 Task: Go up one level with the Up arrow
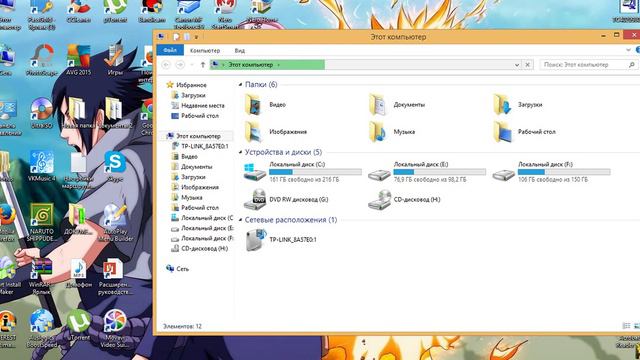tap(203, 64)
